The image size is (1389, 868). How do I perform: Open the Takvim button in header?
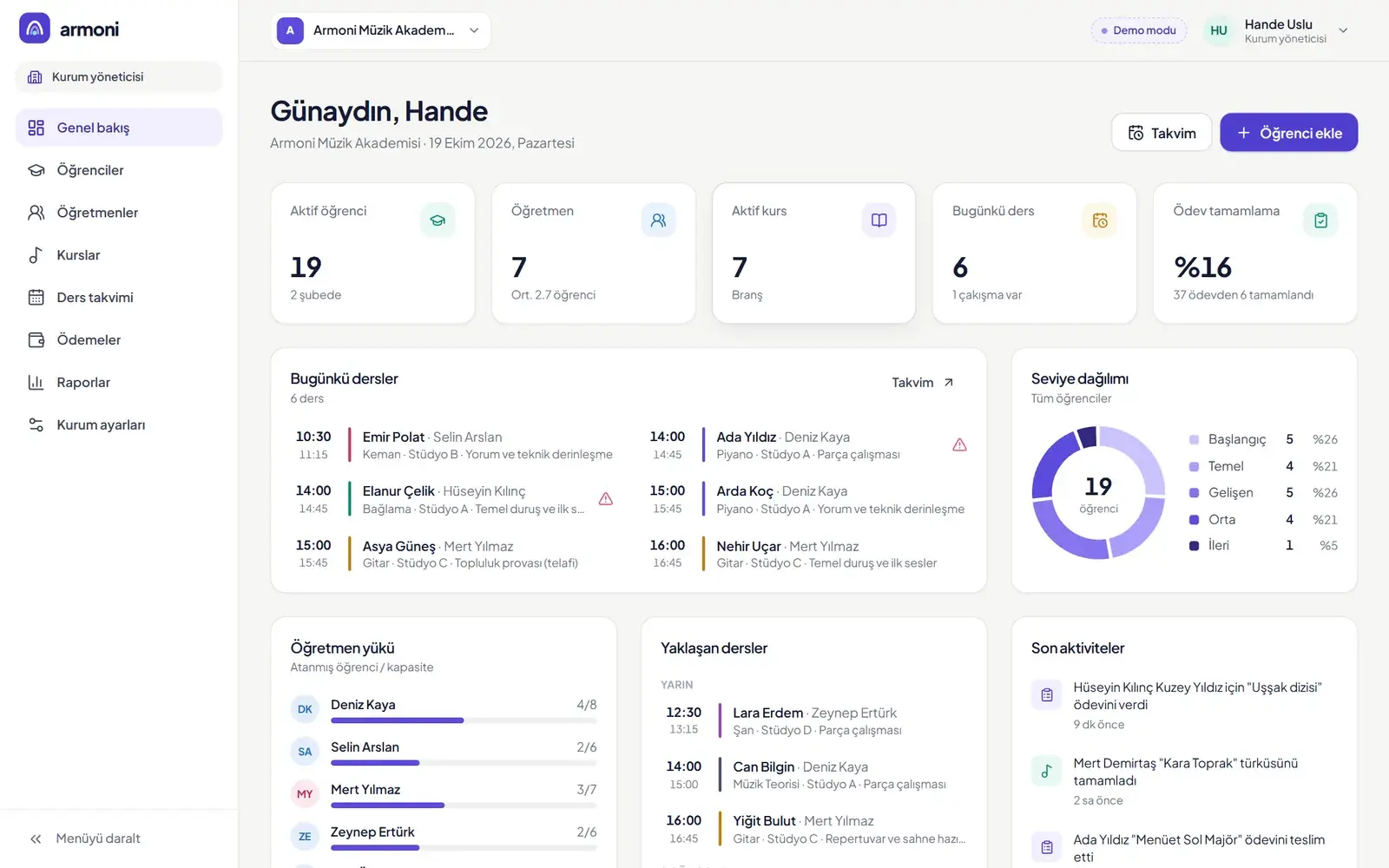(x=1162, y=133)
